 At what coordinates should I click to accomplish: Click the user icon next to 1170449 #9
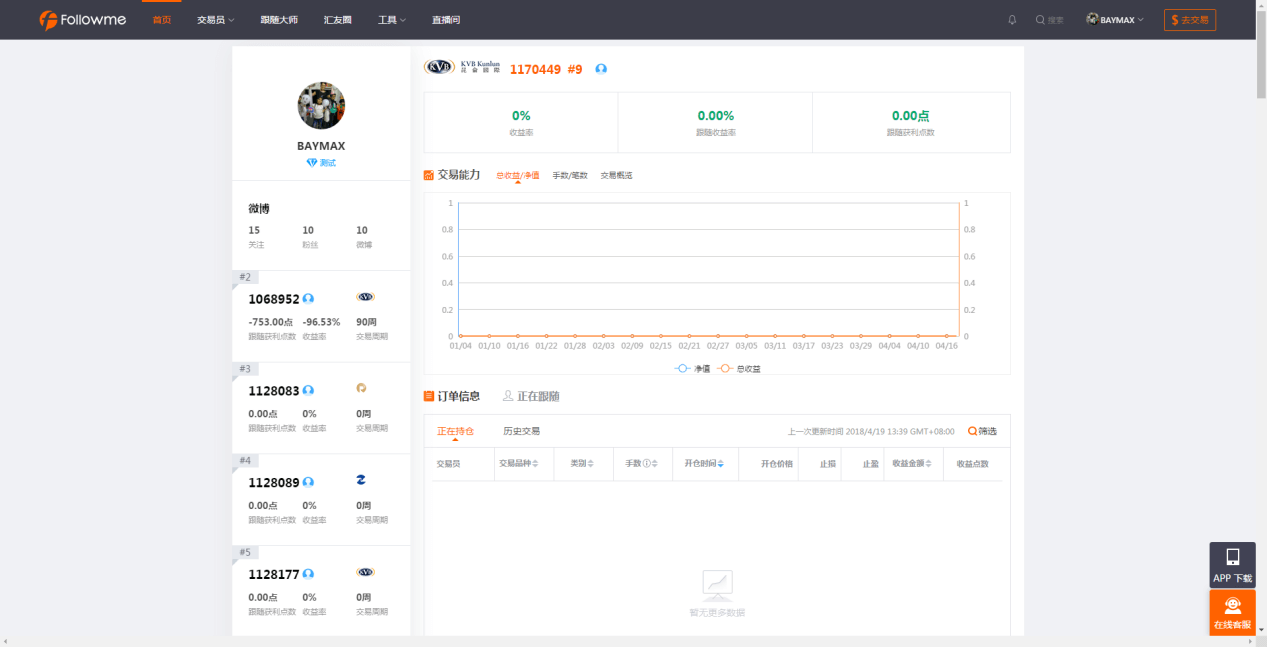pyautogui.click(x=601, y=69)
